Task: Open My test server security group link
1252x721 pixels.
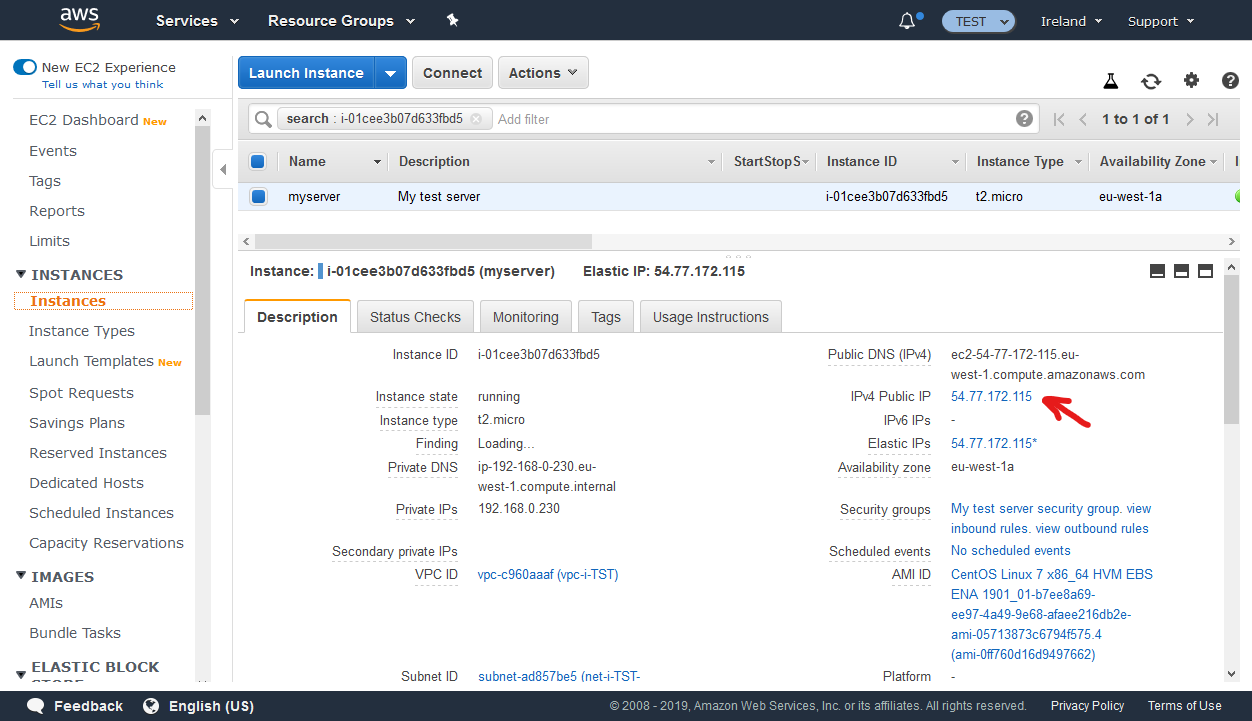Action: pos(1036,509)
